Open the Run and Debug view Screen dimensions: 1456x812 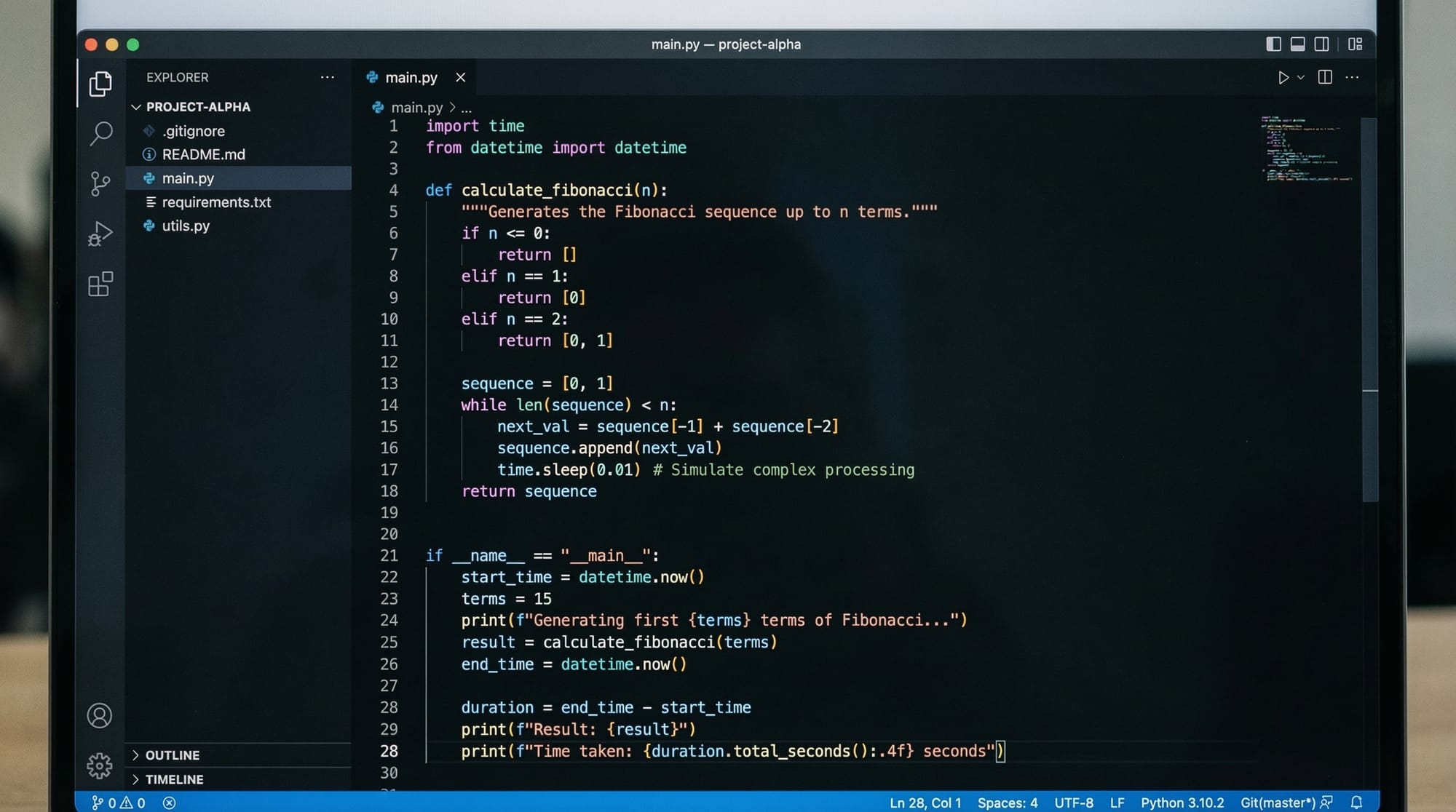click(x=100, y=234)
